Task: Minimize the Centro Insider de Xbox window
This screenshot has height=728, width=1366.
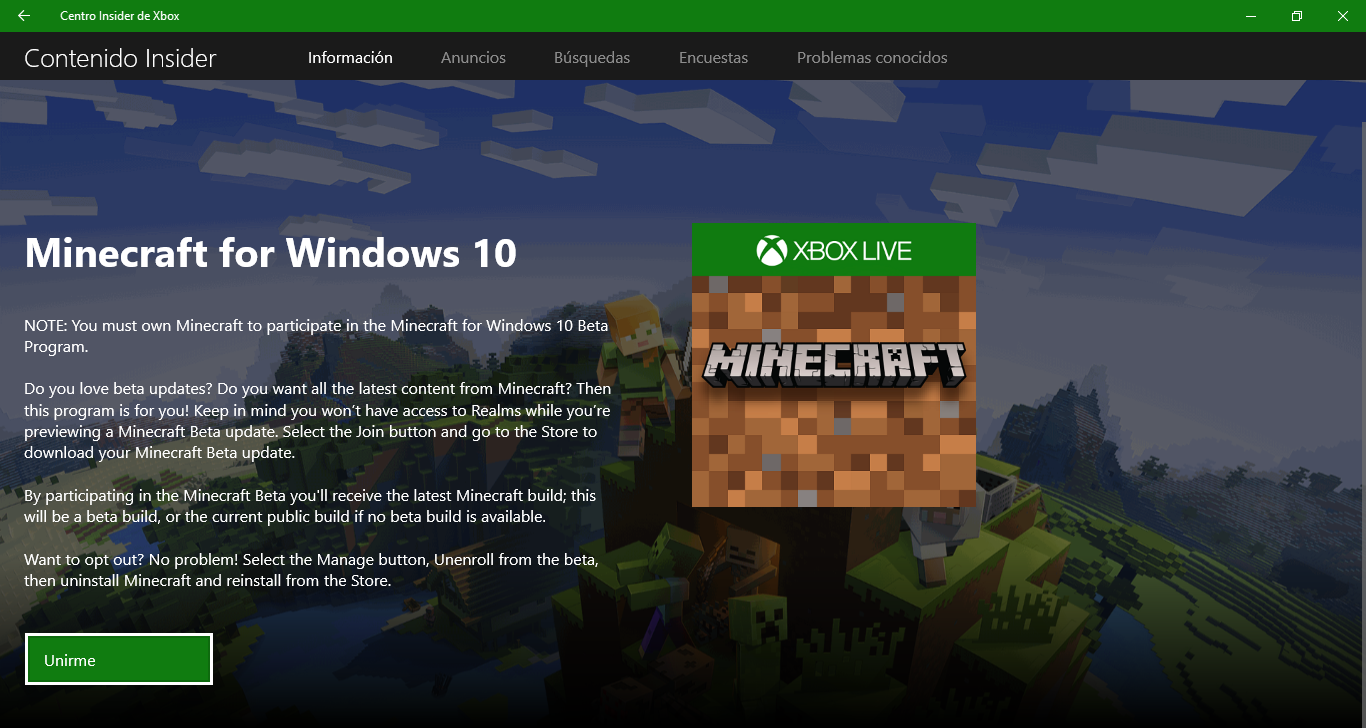Action: (1251, 16)
